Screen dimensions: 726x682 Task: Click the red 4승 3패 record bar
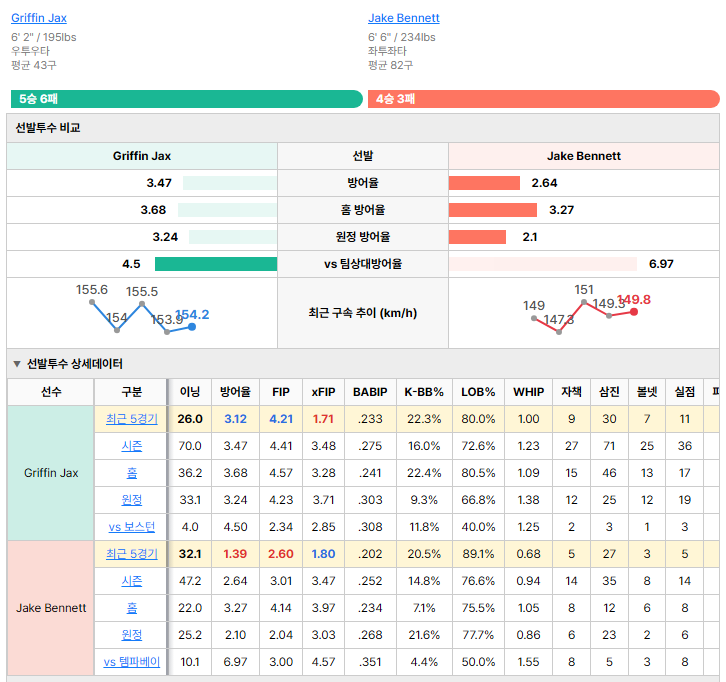tap(544, 99)
